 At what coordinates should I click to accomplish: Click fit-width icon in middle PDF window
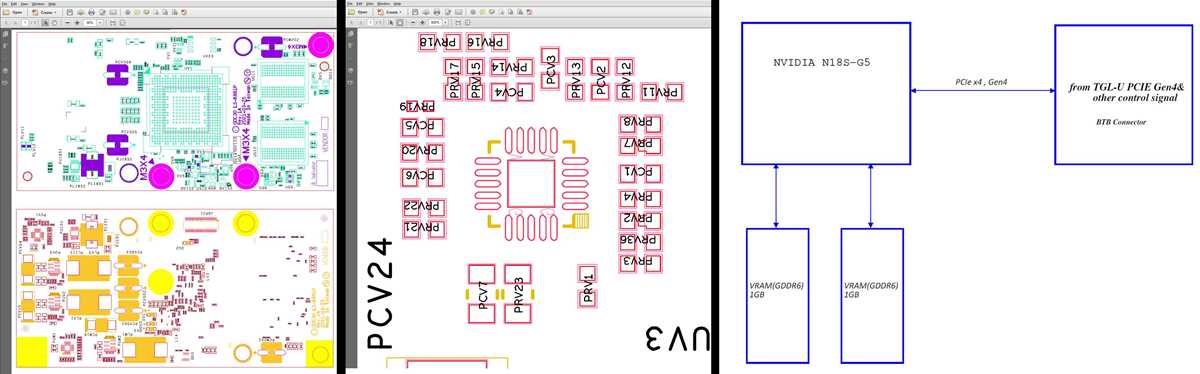click(x=457, y=22)
